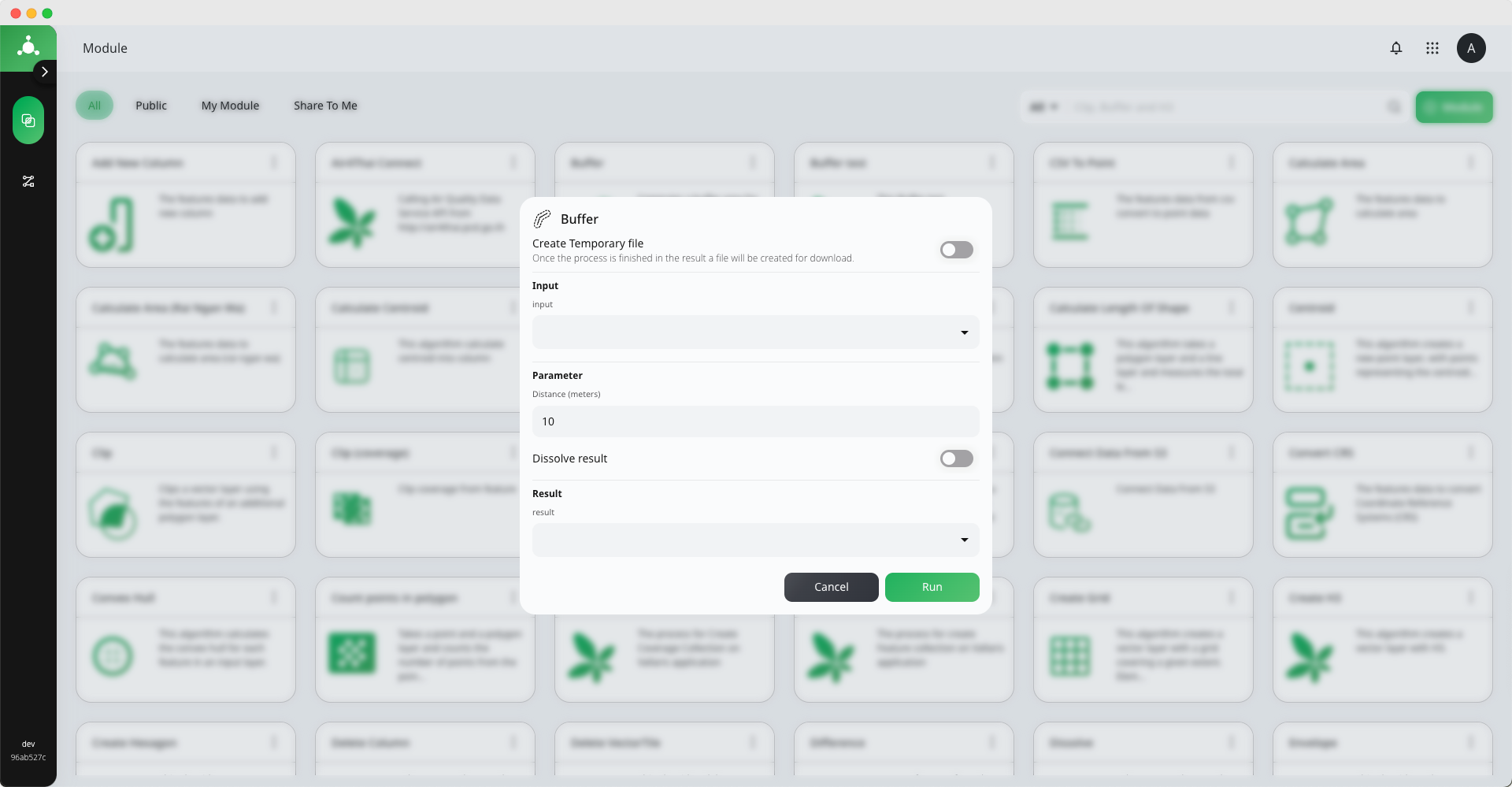This screenshot has width=1512, height=787.
Task: Switch to the Public tab
Action: point(151,106)
